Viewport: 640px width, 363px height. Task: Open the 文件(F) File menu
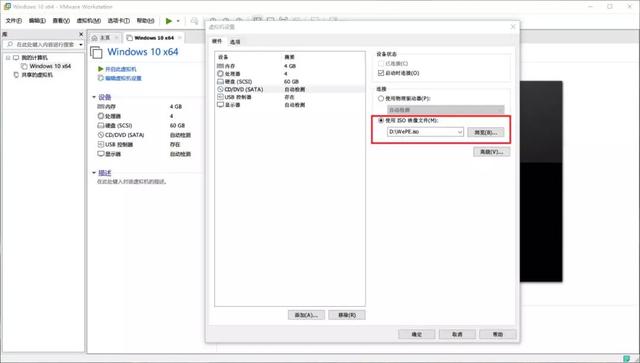point(13,20)
